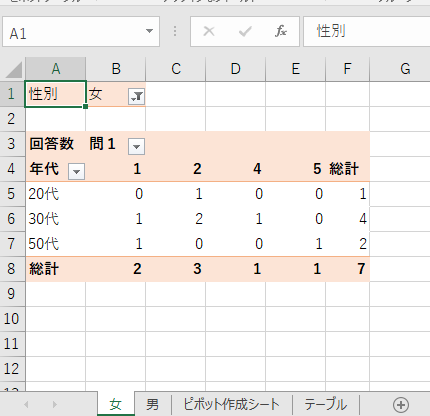The image size is (430, 416).
Task: Open the Insert Function fx dialog
Action: [281, 31]
